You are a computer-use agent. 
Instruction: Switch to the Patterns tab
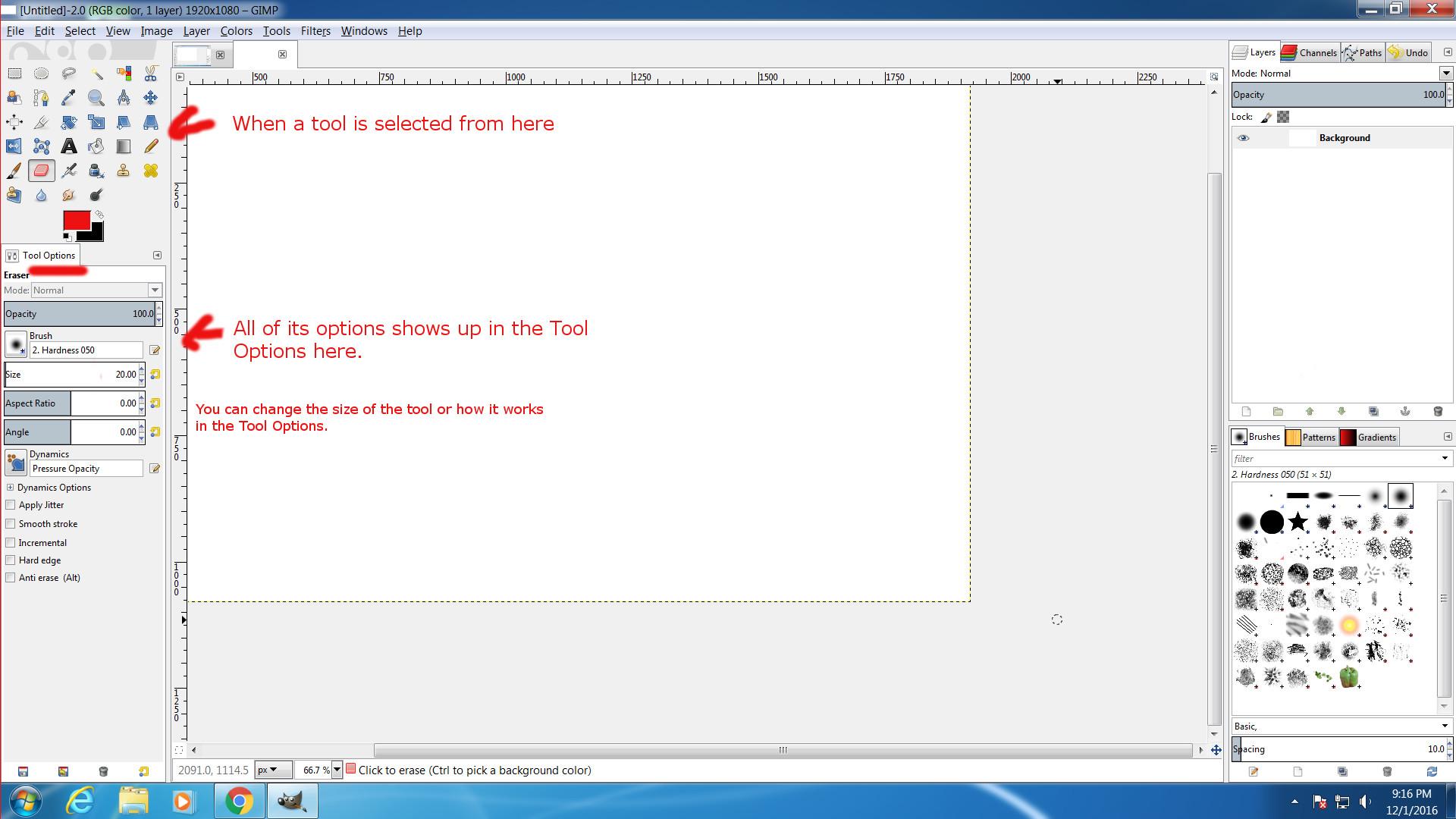pos(1310,438)
